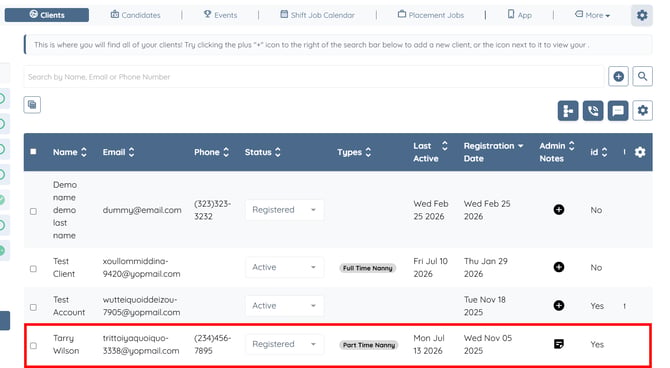Check the Demo name row checkbox
This screenshot has height=368, width=670.
33,211
